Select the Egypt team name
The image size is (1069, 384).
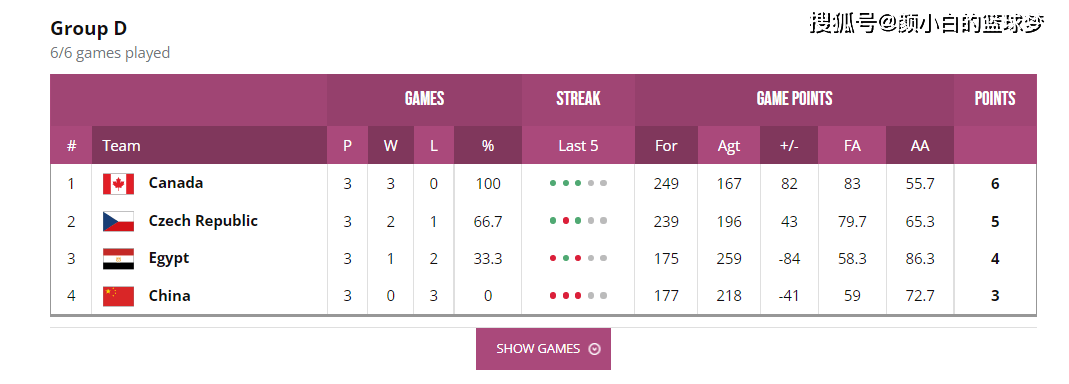pos(169,259)
